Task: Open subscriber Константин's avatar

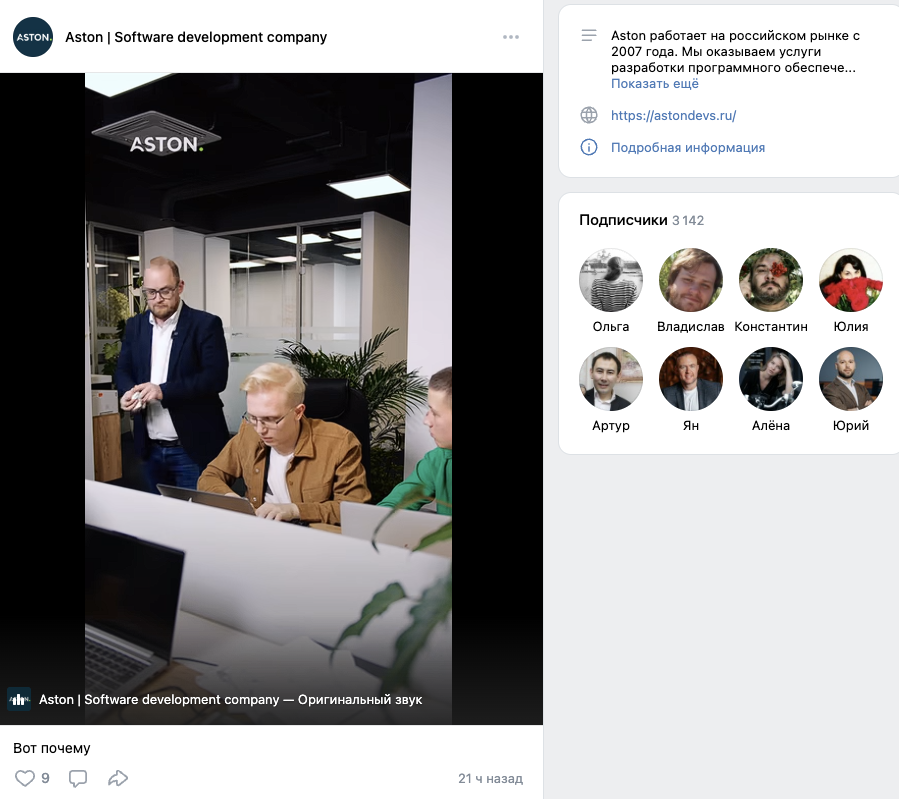Action: click(771, 280)
